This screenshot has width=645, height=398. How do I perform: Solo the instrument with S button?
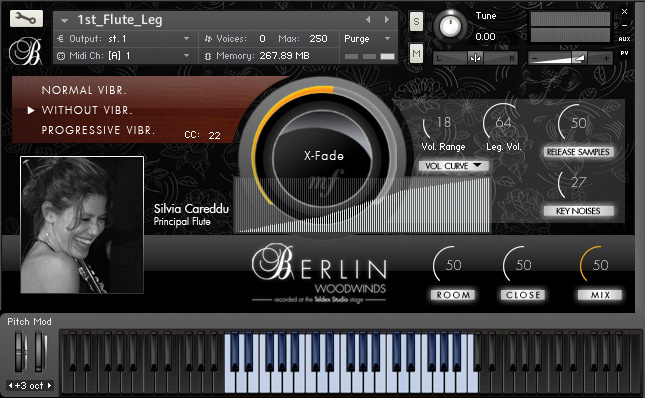pos(416,21)
